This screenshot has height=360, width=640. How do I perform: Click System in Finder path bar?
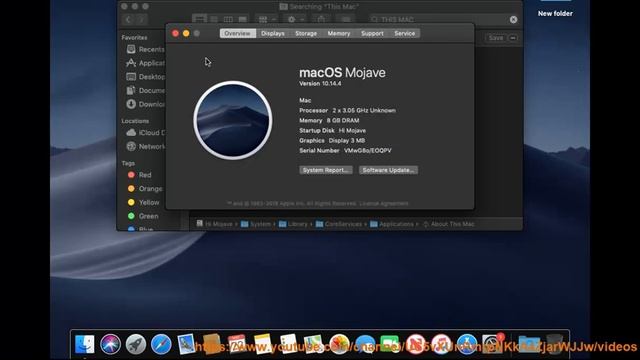pos(256,224)
